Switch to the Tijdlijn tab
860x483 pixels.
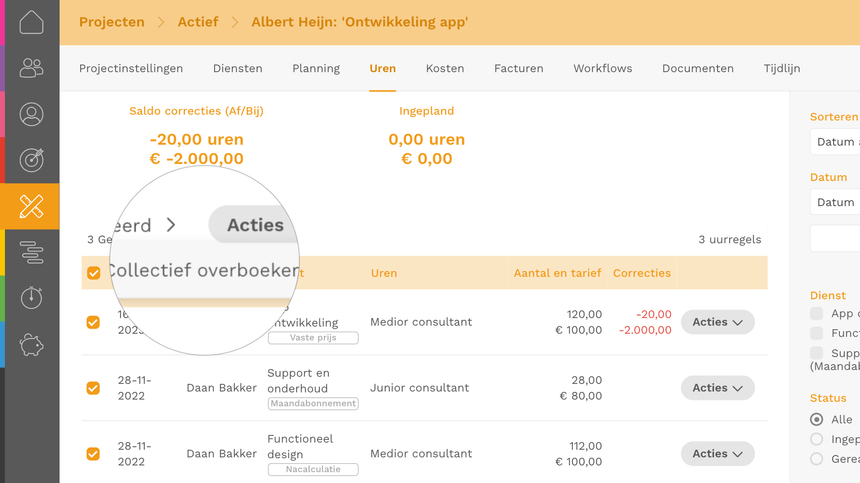(x=782, y=69)
